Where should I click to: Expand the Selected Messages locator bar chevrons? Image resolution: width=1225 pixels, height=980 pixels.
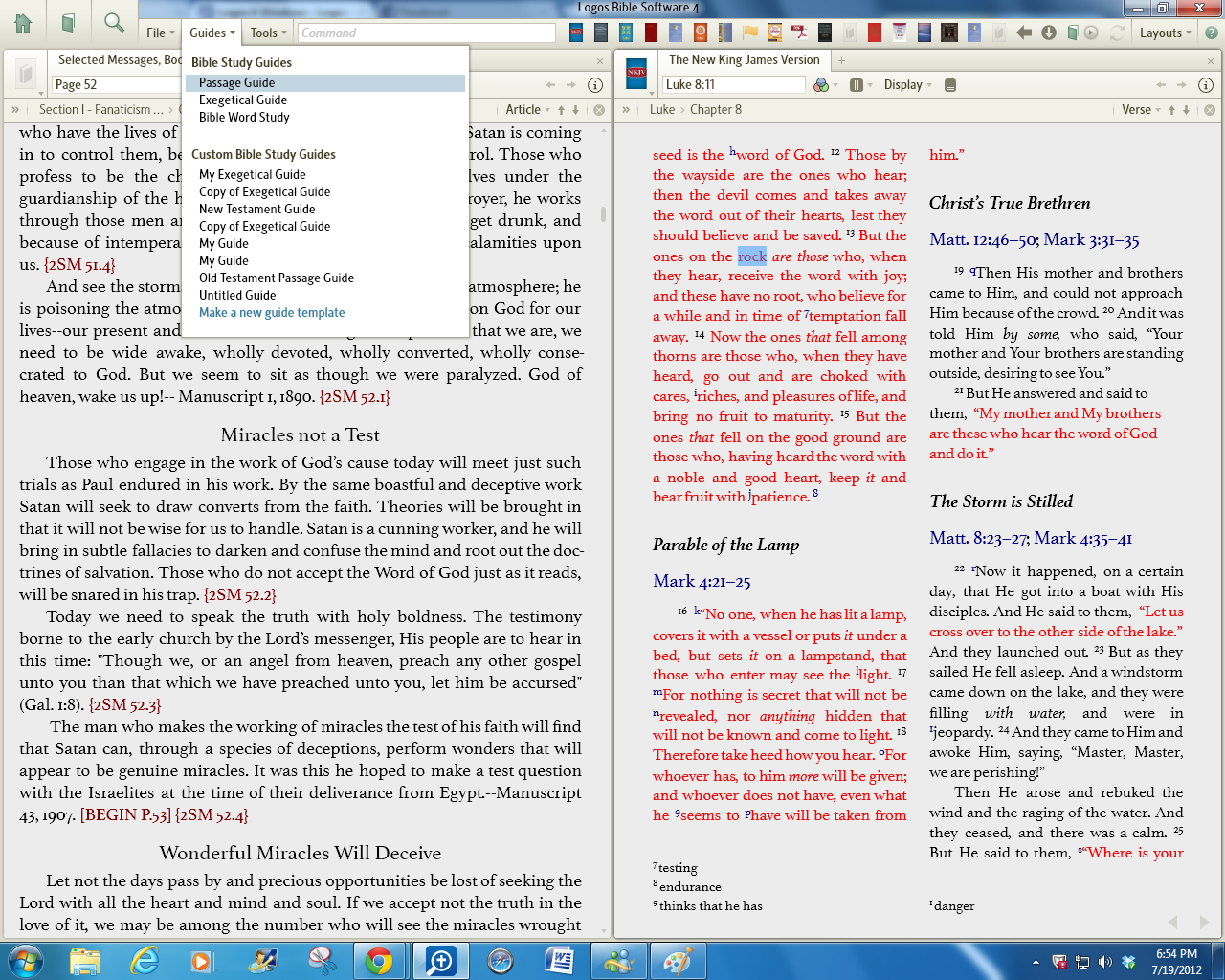pyautogui.click(x=15, y=110)
